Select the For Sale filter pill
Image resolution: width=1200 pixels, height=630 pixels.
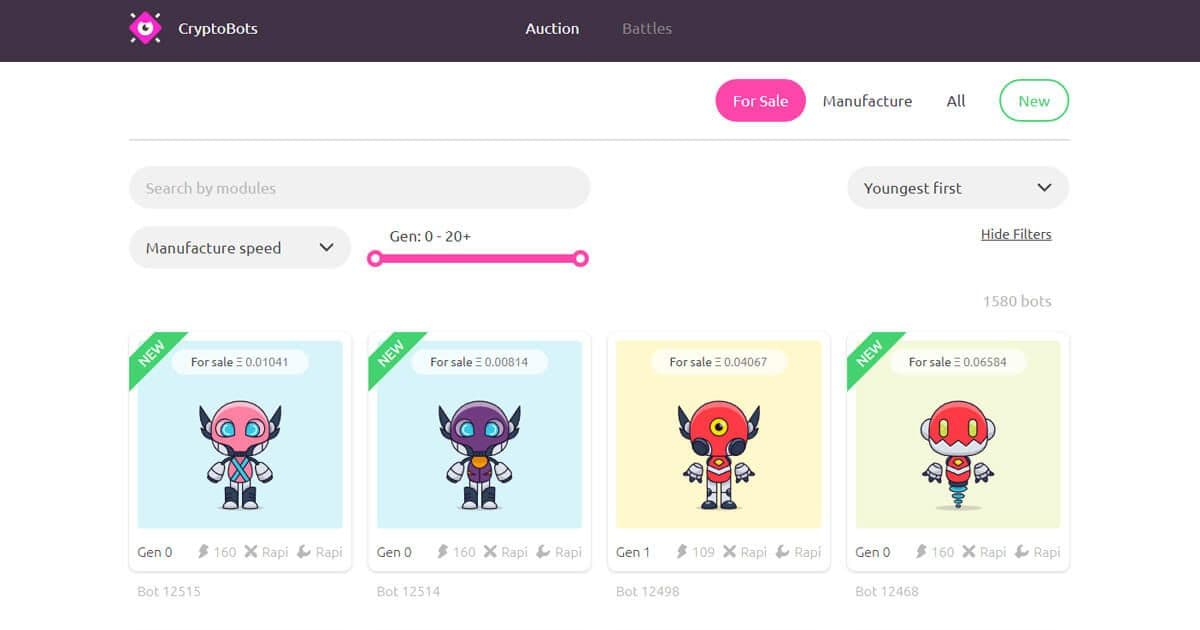[x=760, y=101]
